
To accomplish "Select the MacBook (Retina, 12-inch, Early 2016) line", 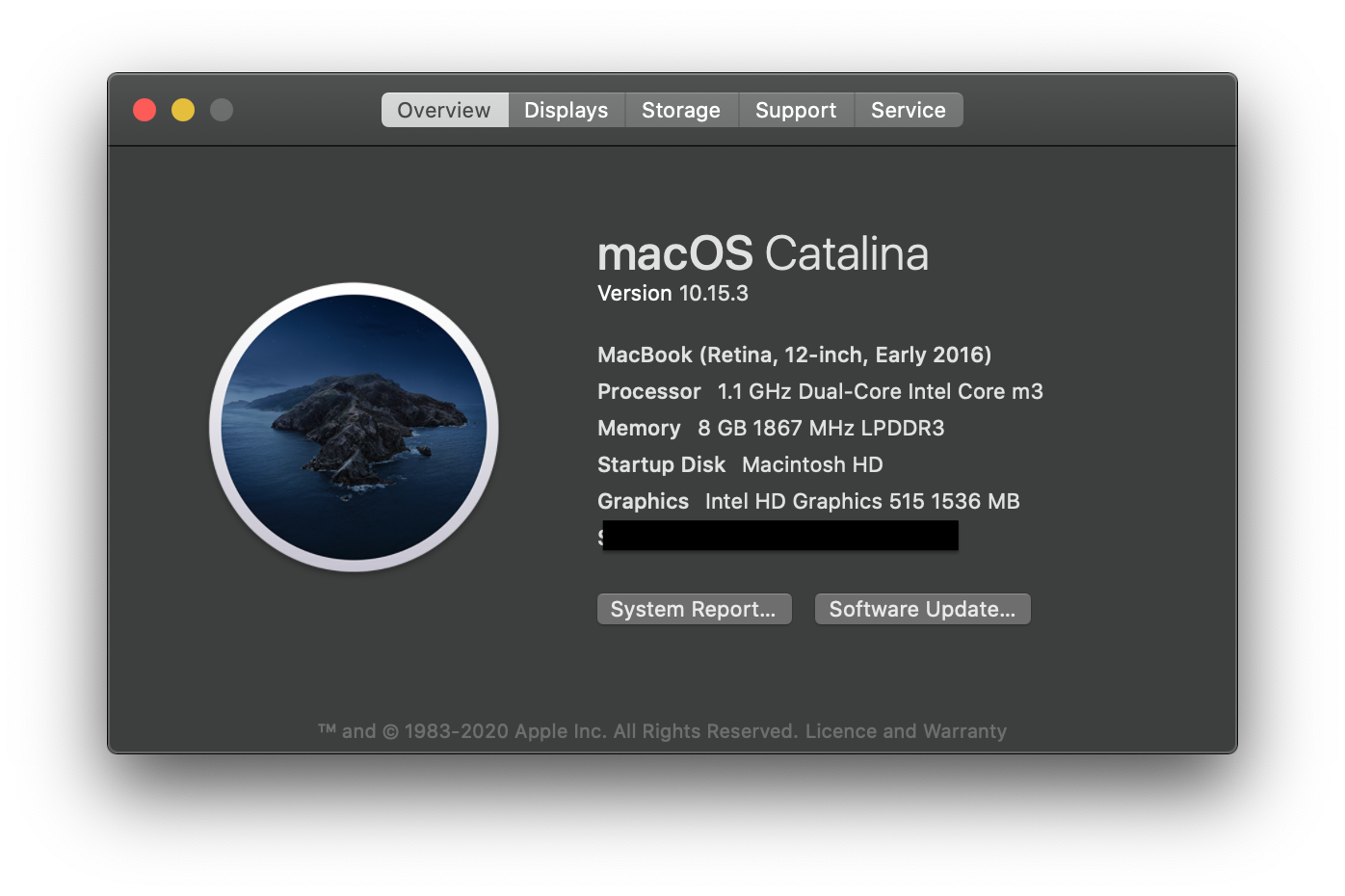I will (794, 355).
